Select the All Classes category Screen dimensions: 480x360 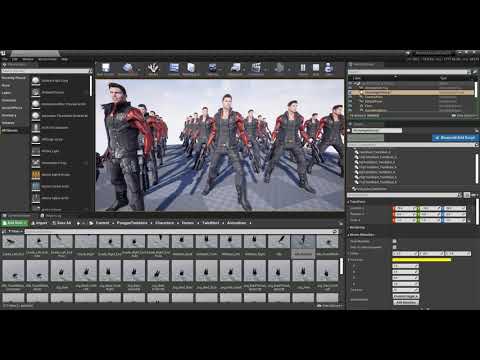[x=10, y=130]
